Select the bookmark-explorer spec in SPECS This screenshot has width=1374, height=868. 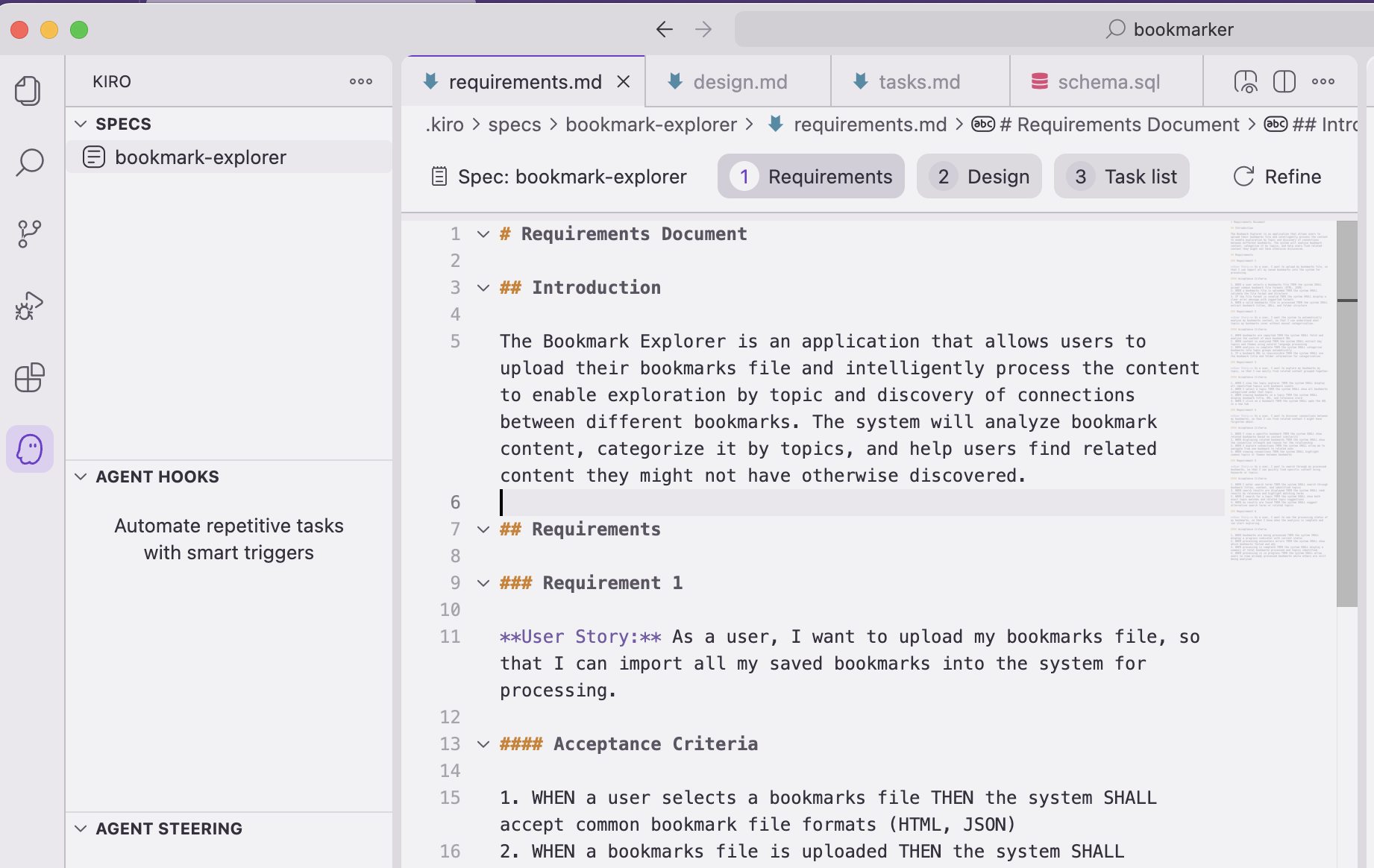[229, 157]
